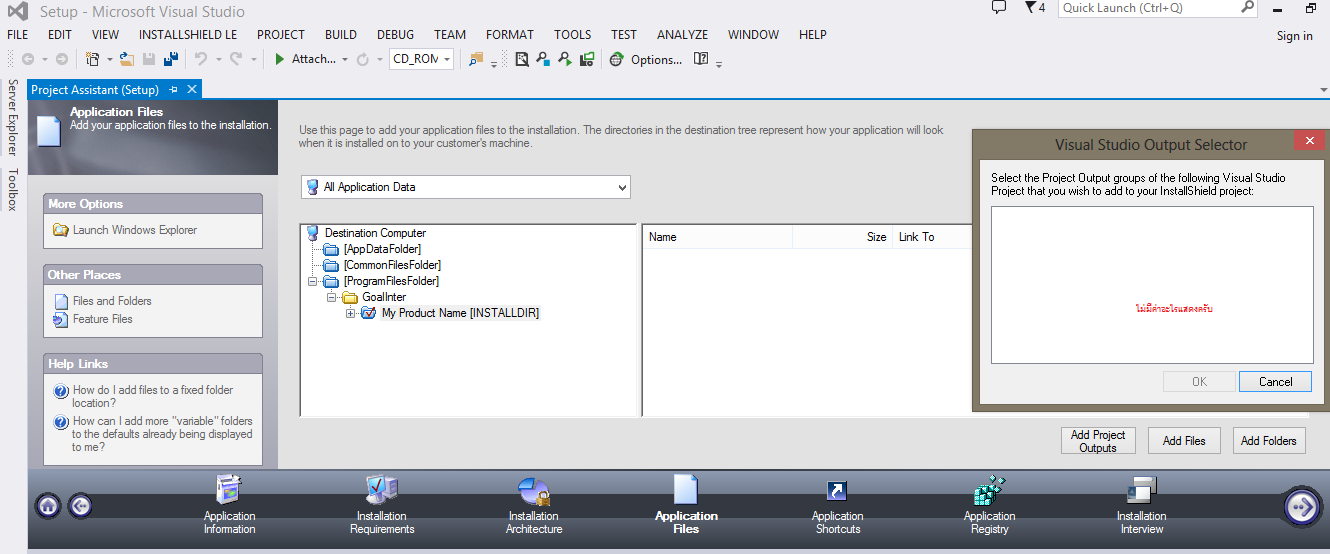This screenshot has width=1330, height=554.
Task: Click the Navigate Backward toolbar icon
Action: (x=27, y=60)
